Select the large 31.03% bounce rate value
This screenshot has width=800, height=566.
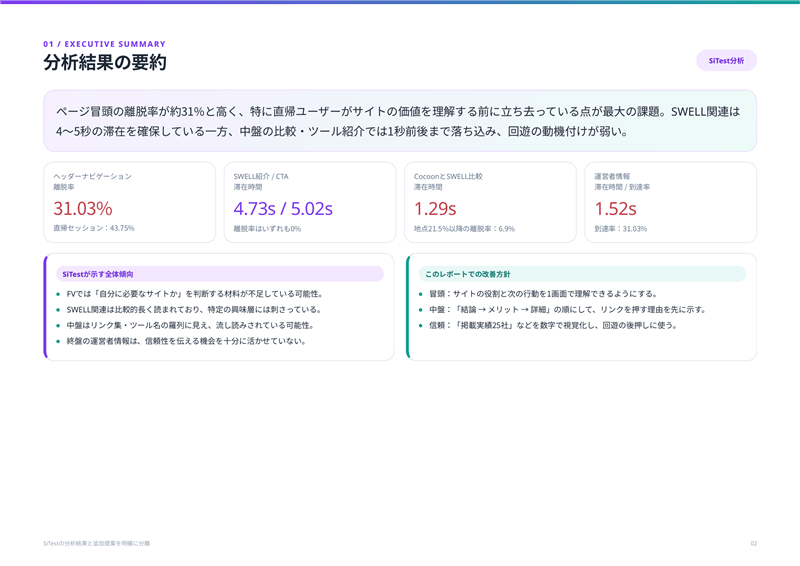click(x=83, y=208)
